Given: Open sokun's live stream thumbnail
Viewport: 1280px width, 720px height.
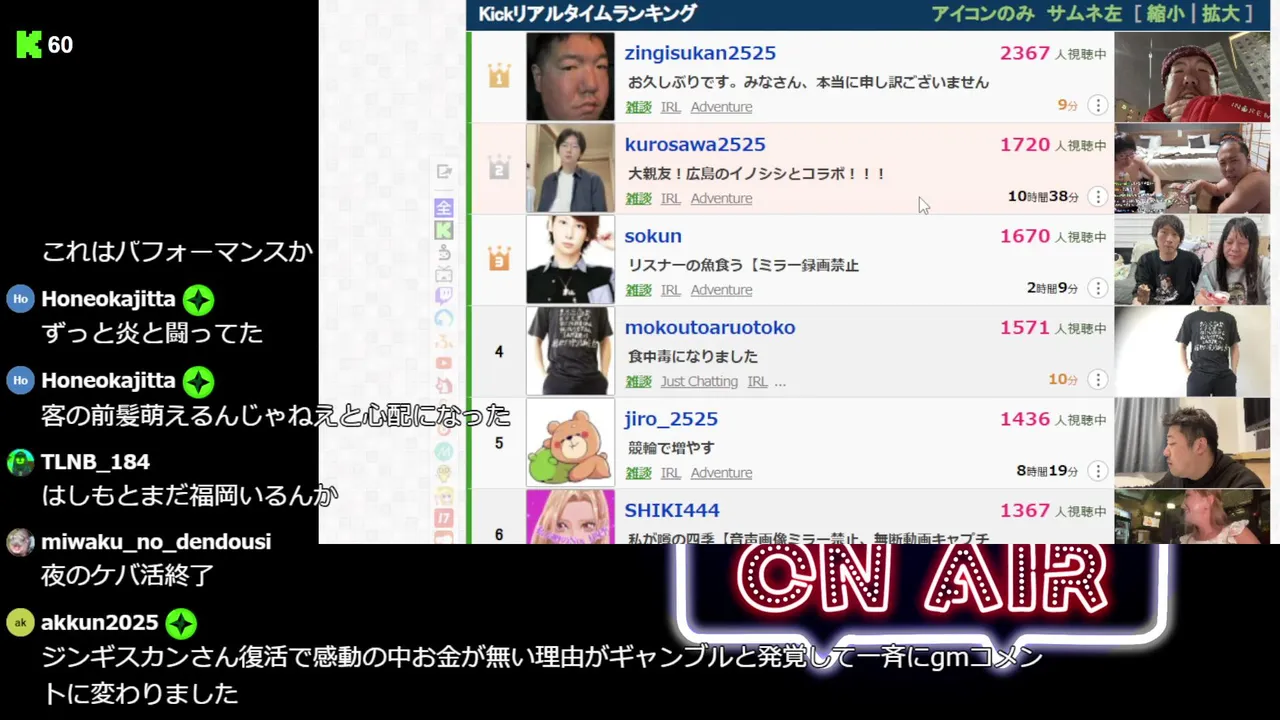Looking at the screenshot, I should point(1192,260).
